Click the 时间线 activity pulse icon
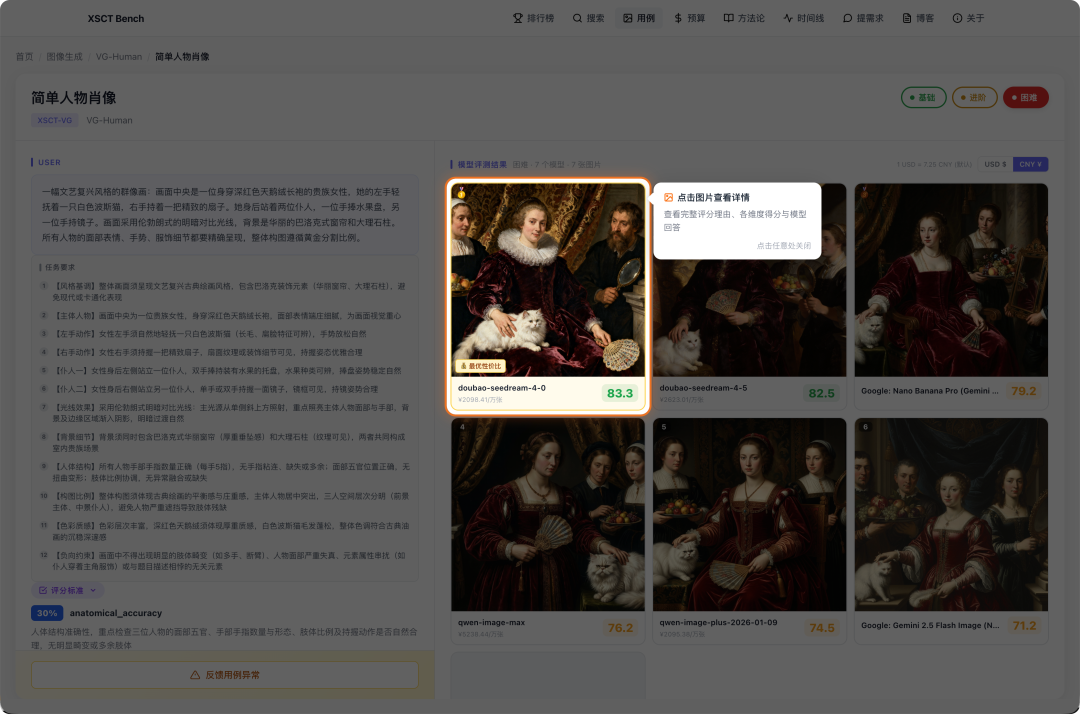 click(788, 18)
